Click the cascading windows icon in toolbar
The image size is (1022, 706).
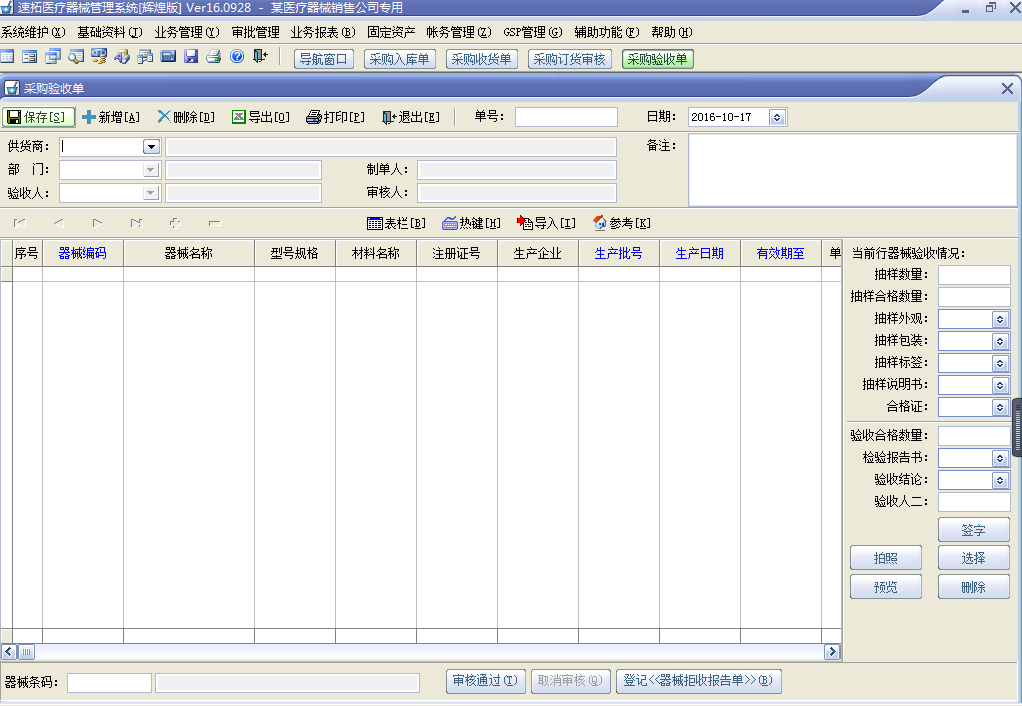pos(53,57)
